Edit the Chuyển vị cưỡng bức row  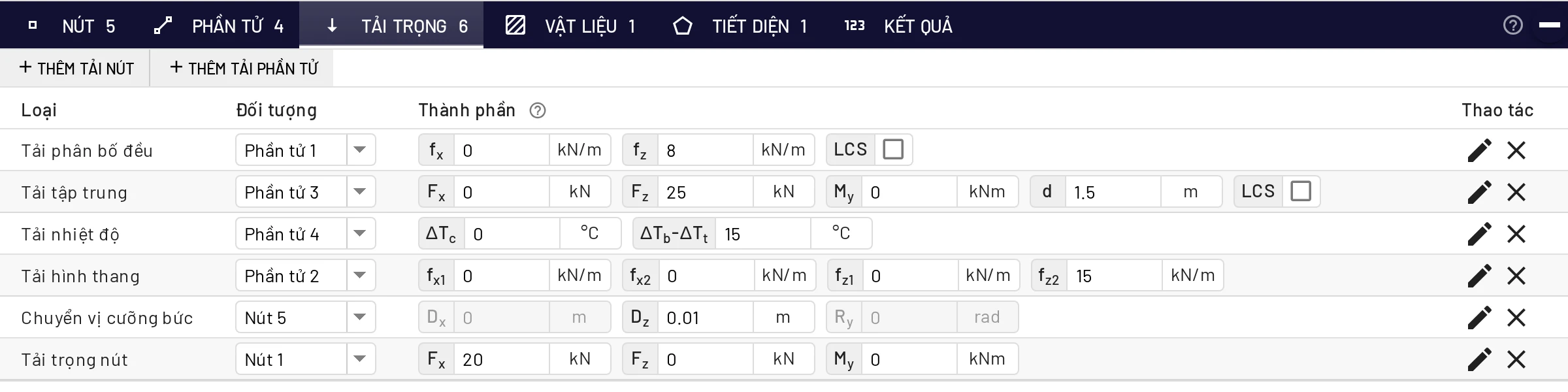coord(1479,318)
